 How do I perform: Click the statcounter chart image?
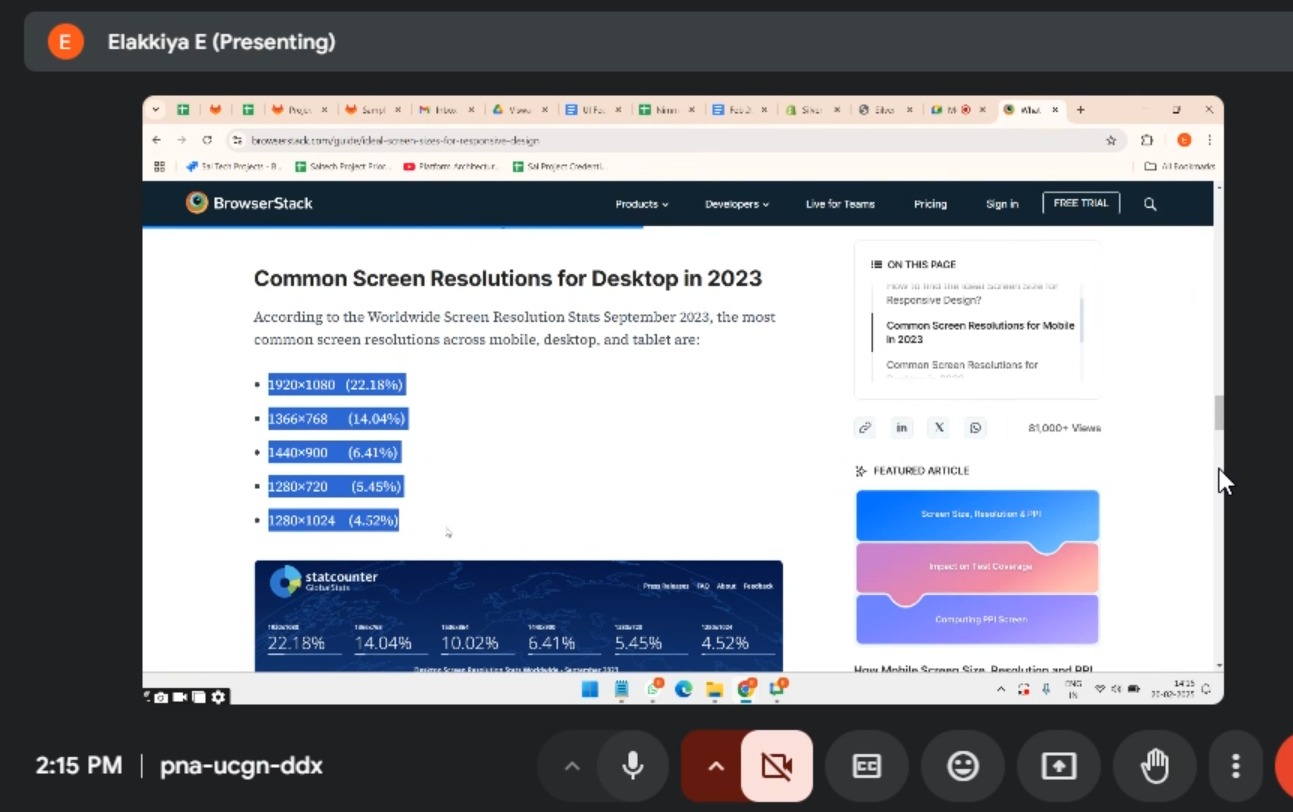click(x=518, y=615)
